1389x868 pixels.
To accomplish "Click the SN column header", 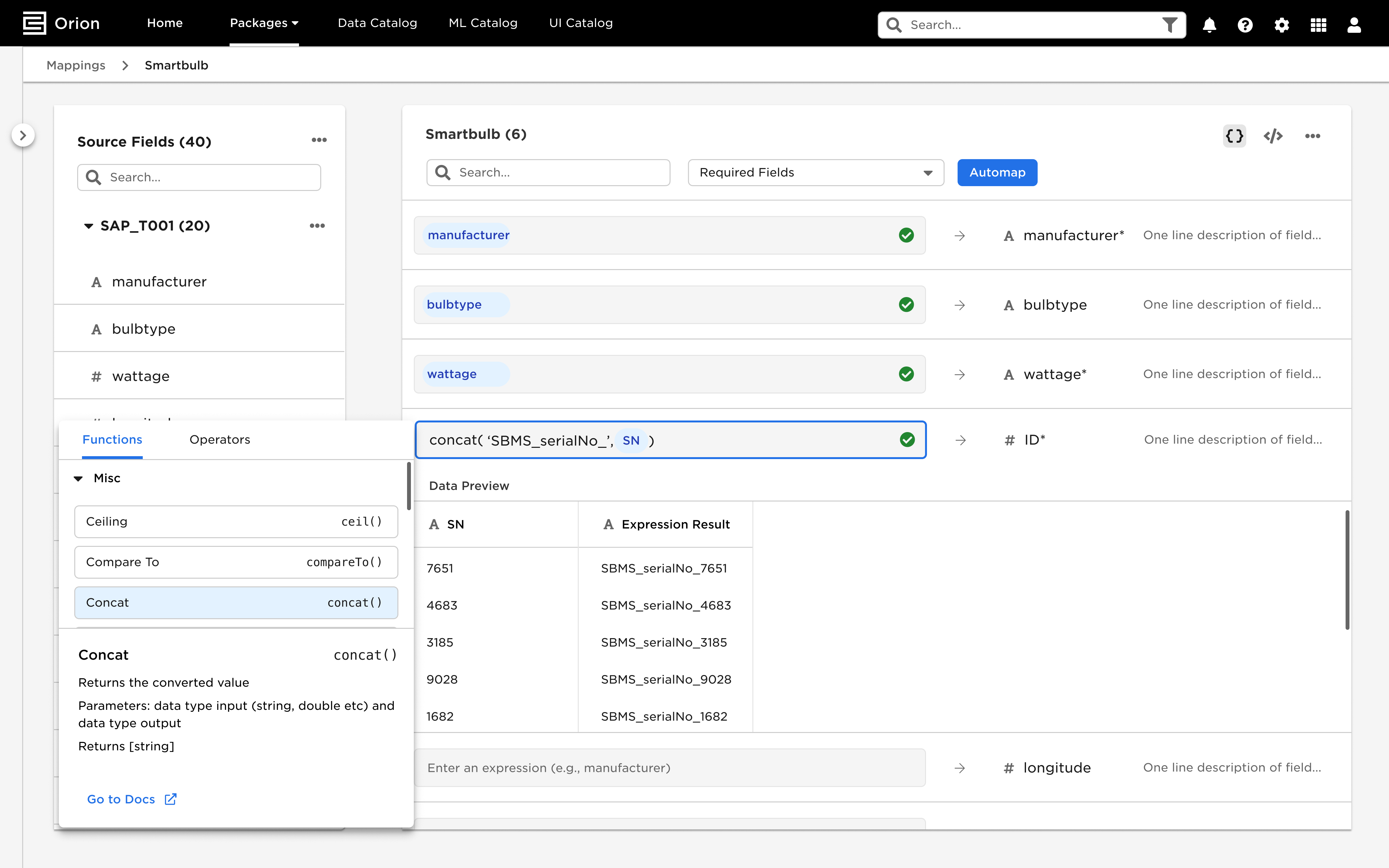I will 496,524.
